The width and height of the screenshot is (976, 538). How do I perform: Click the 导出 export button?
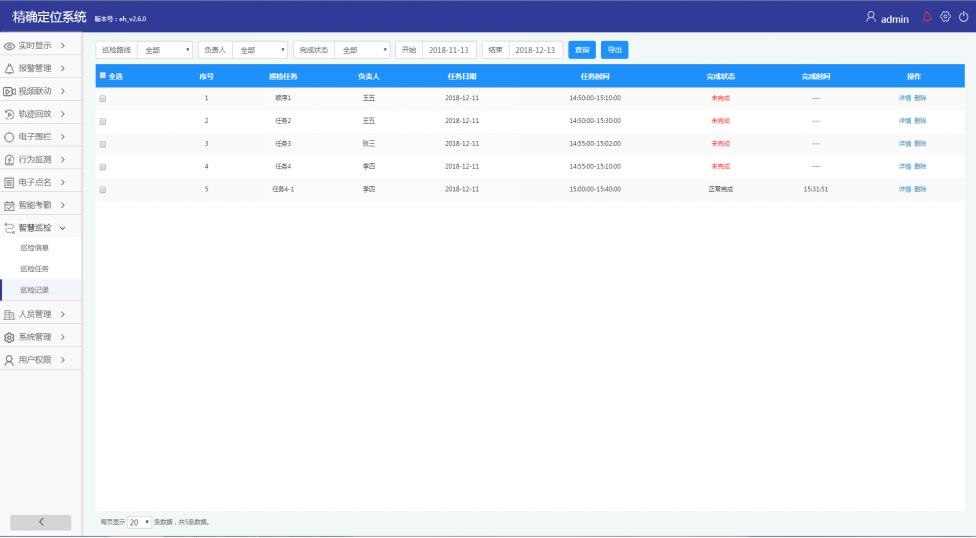pos(614,49)
